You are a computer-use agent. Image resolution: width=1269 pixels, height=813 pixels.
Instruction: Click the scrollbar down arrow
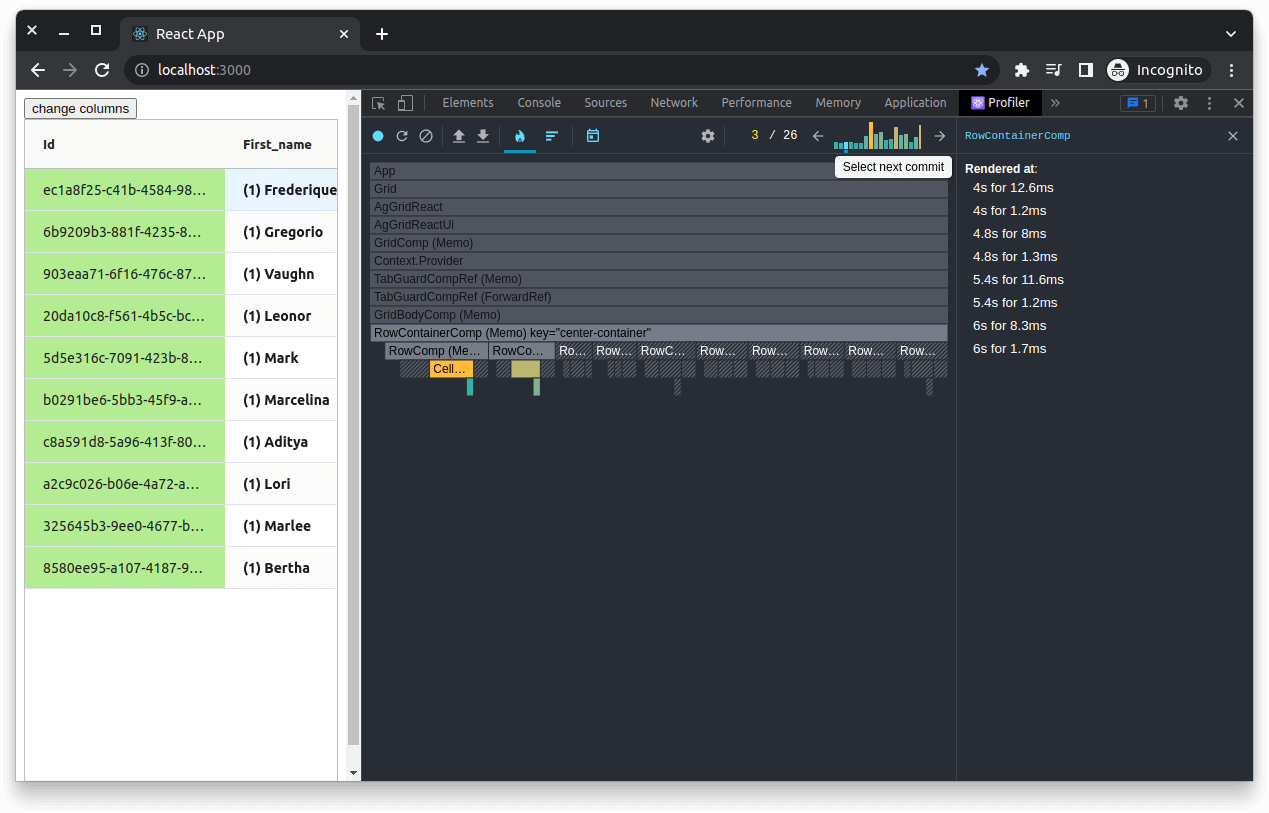(352, 773)
